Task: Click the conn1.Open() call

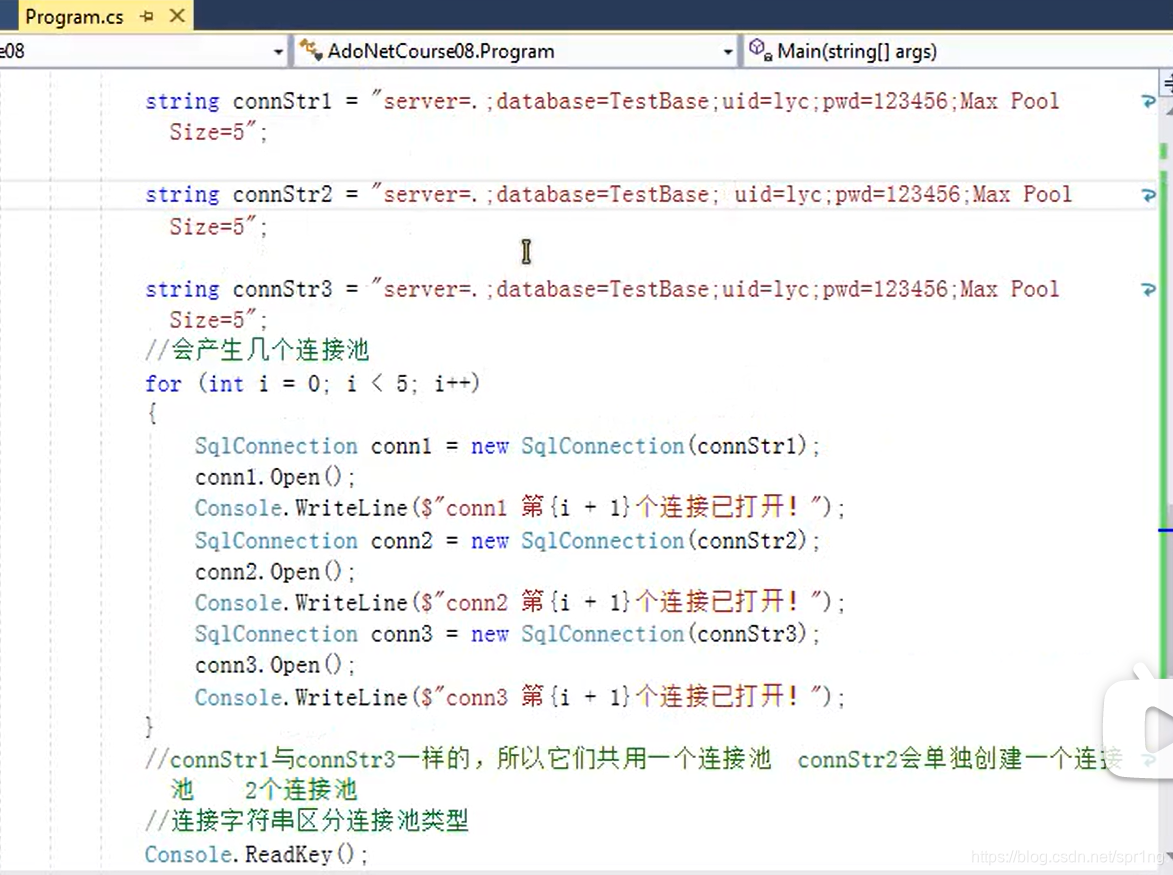Action: pyautogui.click(x=275, y=477)
